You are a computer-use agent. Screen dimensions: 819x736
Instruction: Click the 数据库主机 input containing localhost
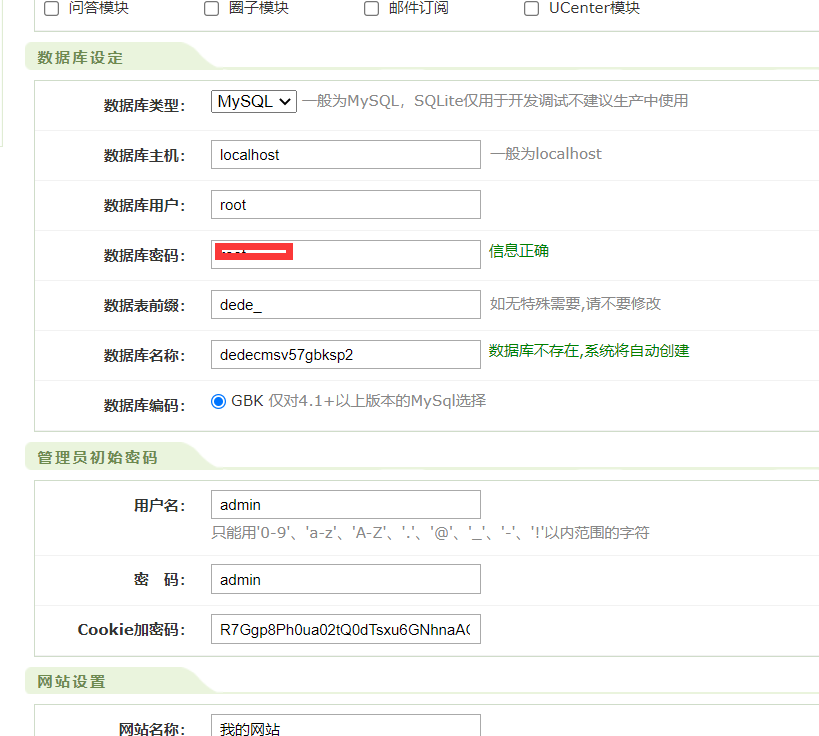click(345, 154)
